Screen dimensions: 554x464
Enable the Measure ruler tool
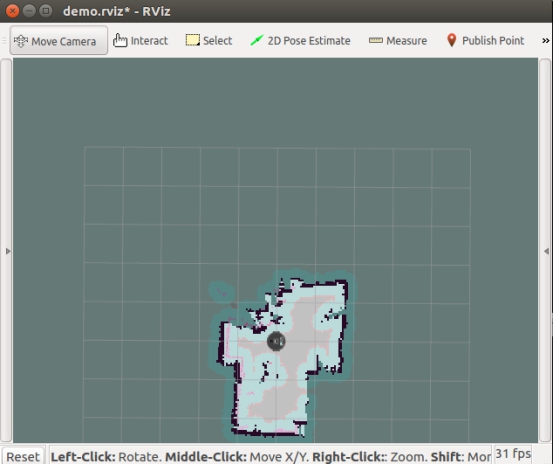(376, 40)
